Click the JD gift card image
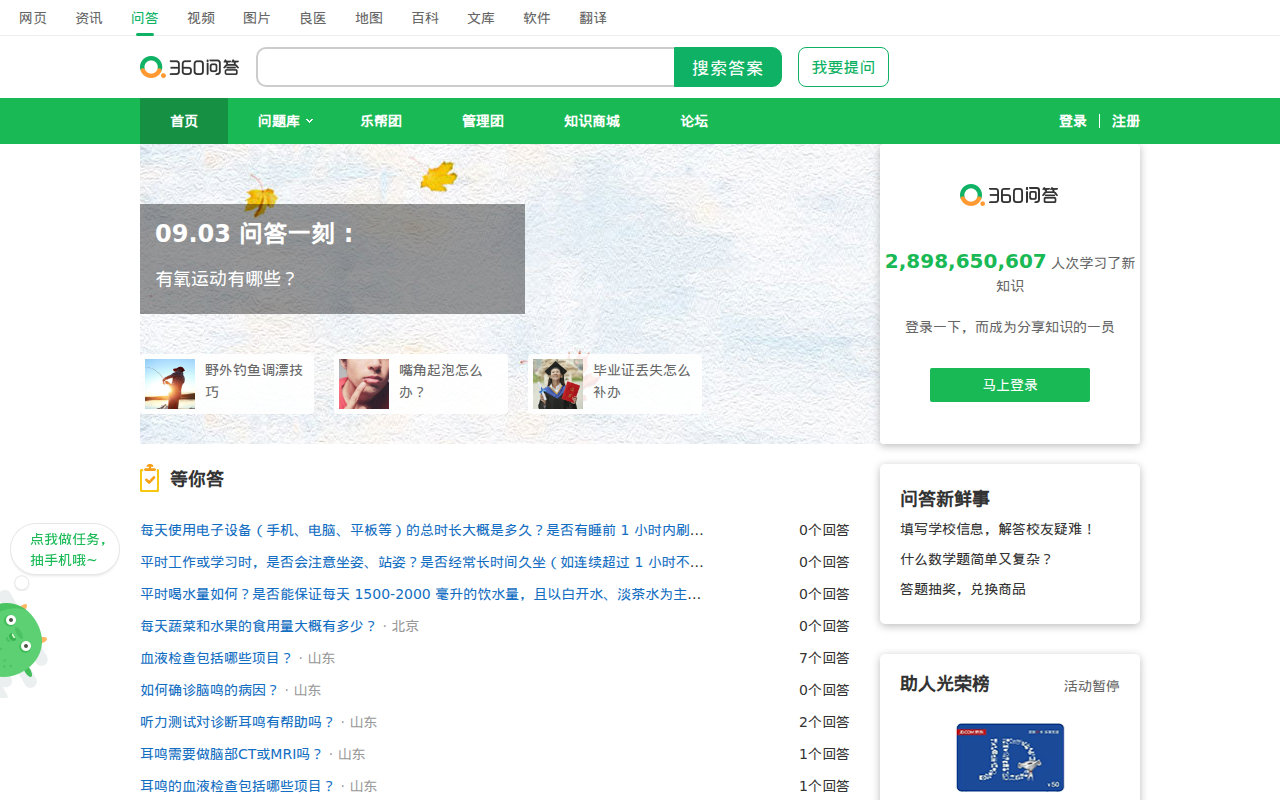1280x800 pixels. pyautogui.click(x=1010, y=757)
